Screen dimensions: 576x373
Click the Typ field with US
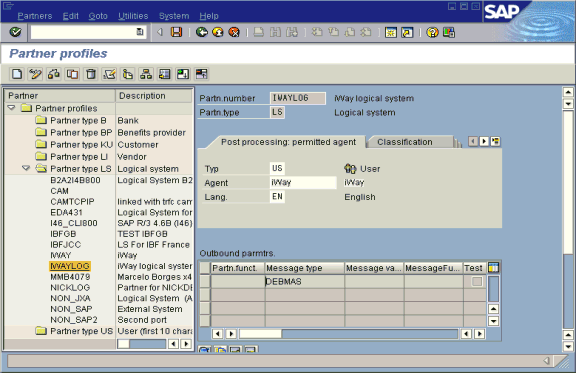(x=277, y=168)
